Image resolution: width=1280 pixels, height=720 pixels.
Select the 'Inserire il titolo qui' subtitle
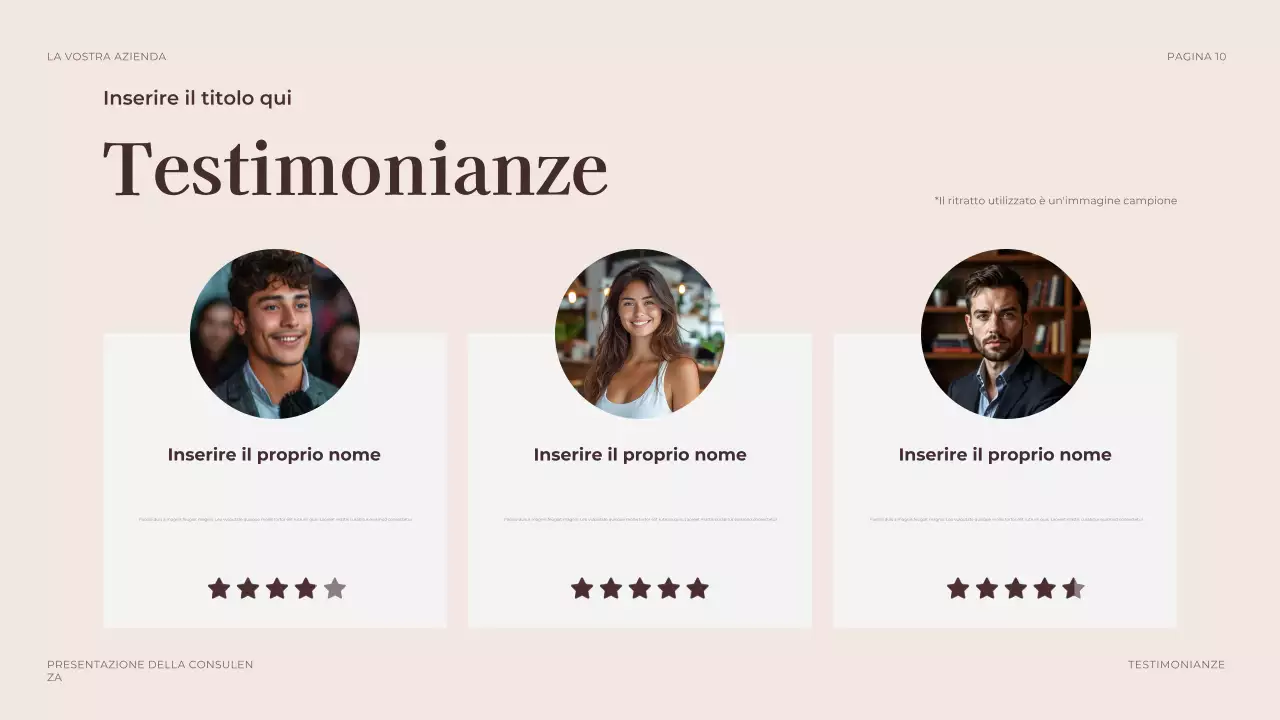198,98
